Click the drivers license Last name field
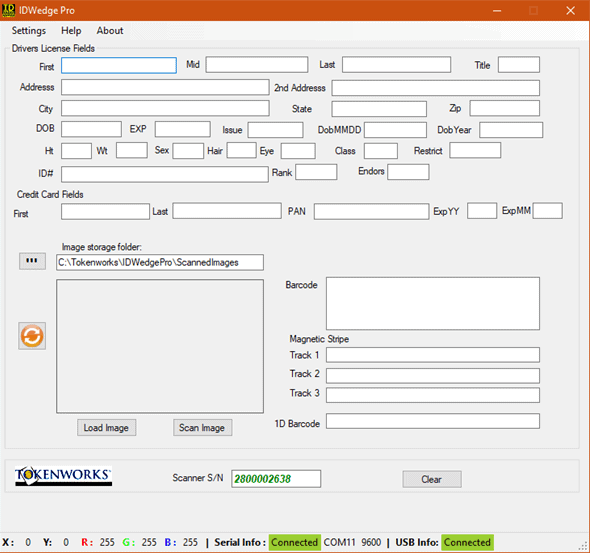The height and width of the screenshot is (556, 593). pyautogui.click(x=396, y=65)
